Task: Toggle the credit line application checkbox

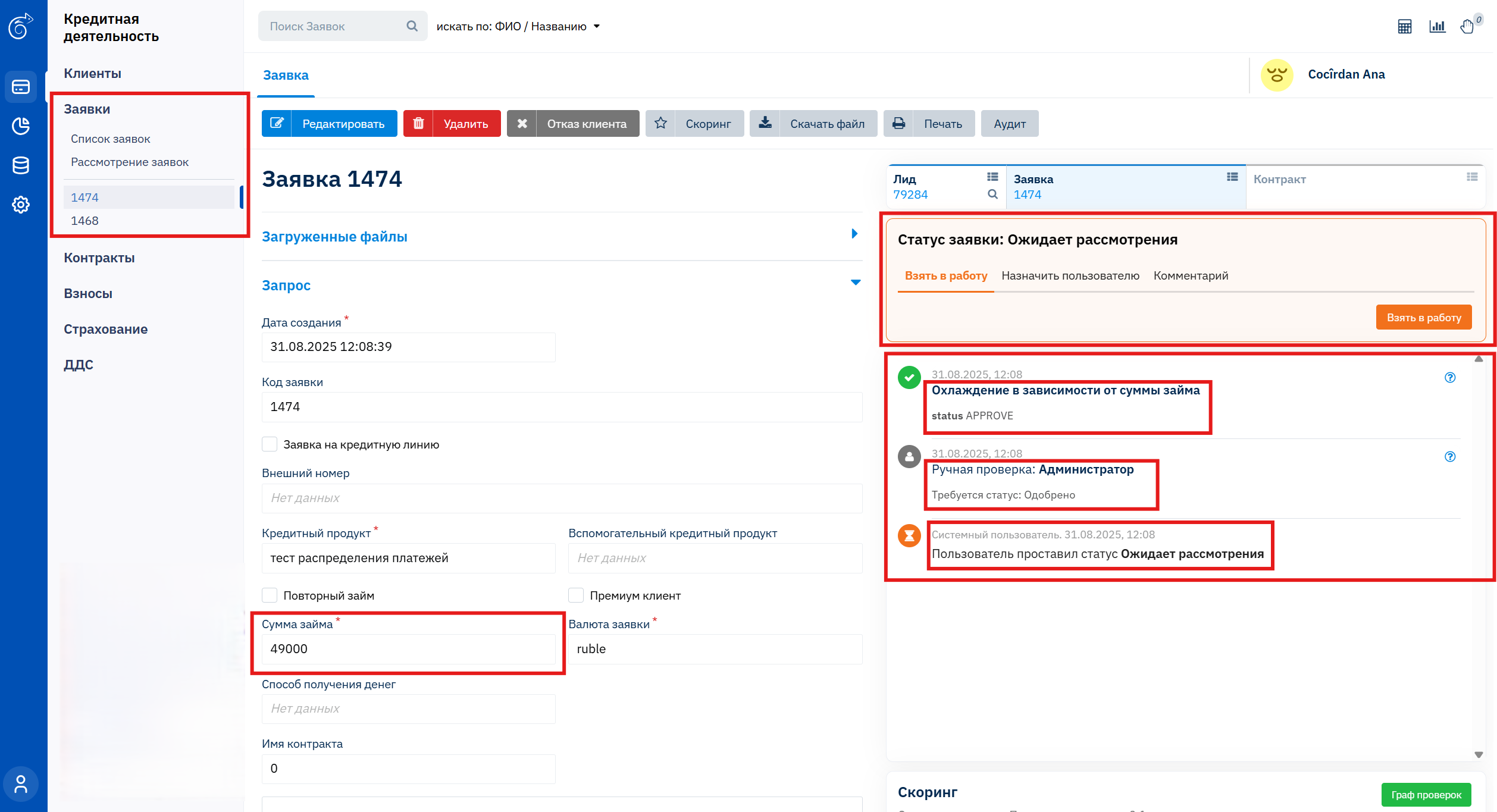Action: tap(270, 444)
